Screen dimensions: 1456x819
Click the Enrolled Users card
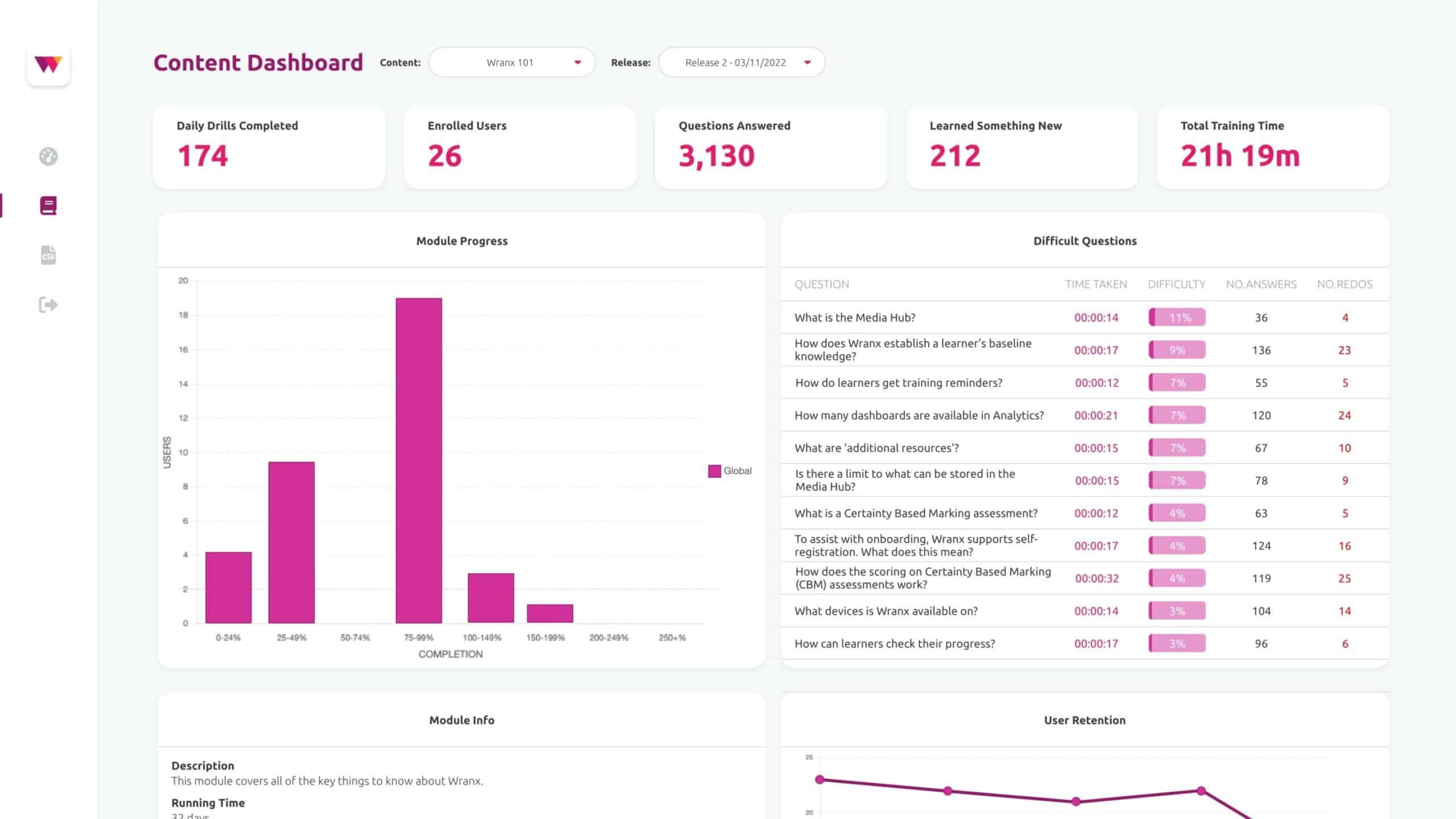pyautogui.click(x=520, y=147)
